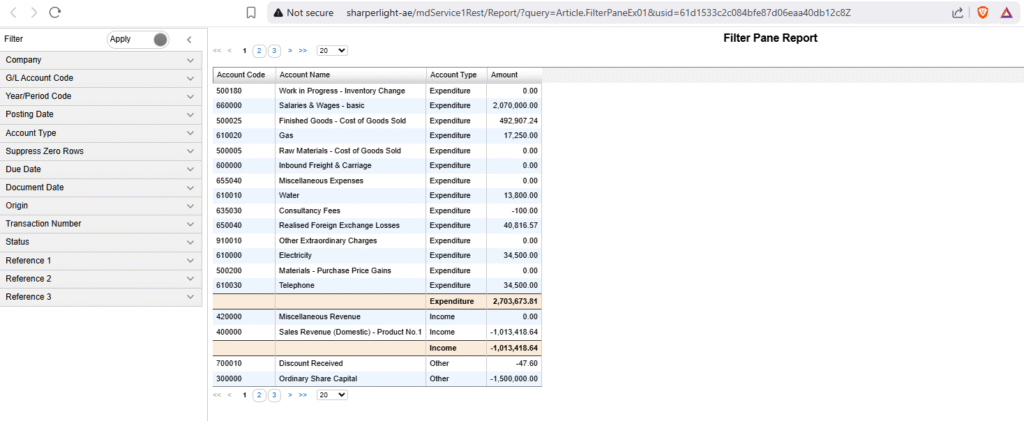The image size is (1024, 421).
Task: Select Discount Received cell
Action: point(351,364)
